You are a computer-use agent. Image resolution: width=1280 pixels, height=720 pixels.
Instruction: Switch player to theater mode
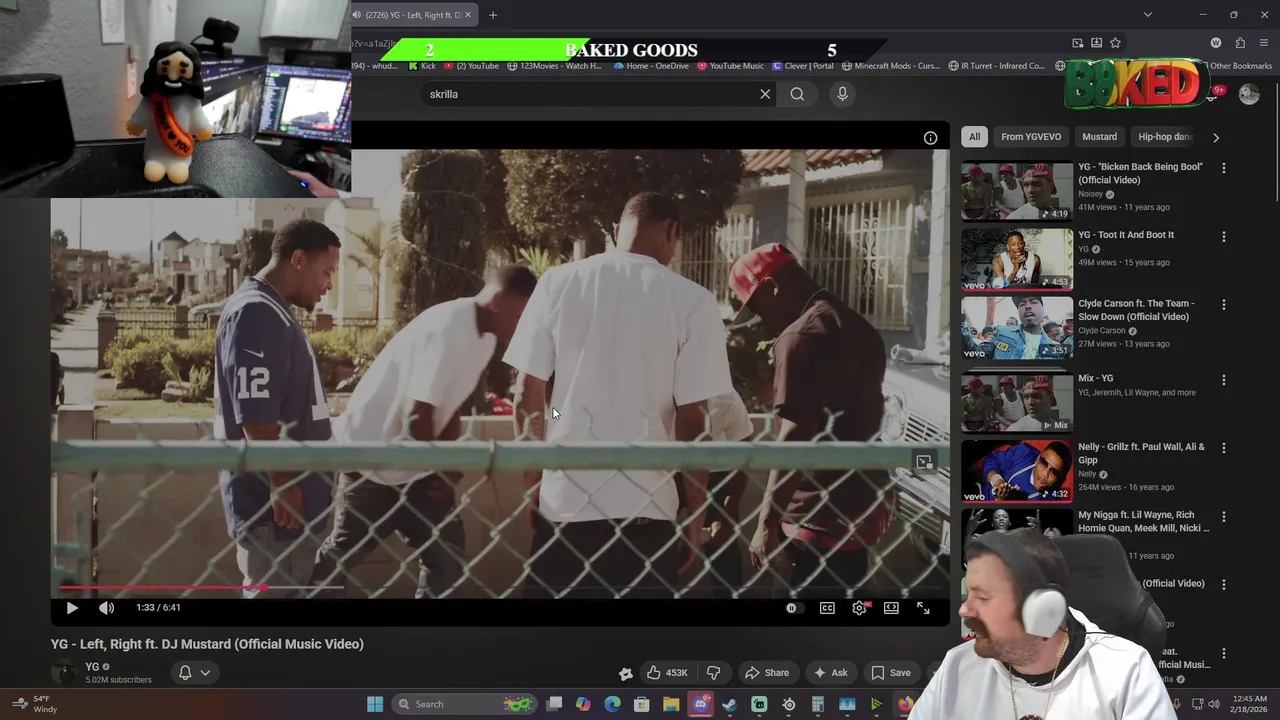click(891, 607)
